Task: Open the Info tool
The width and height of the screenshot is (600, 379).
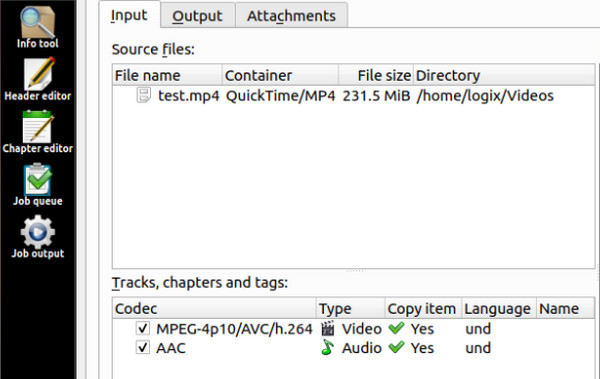Action: click(38, 27)
